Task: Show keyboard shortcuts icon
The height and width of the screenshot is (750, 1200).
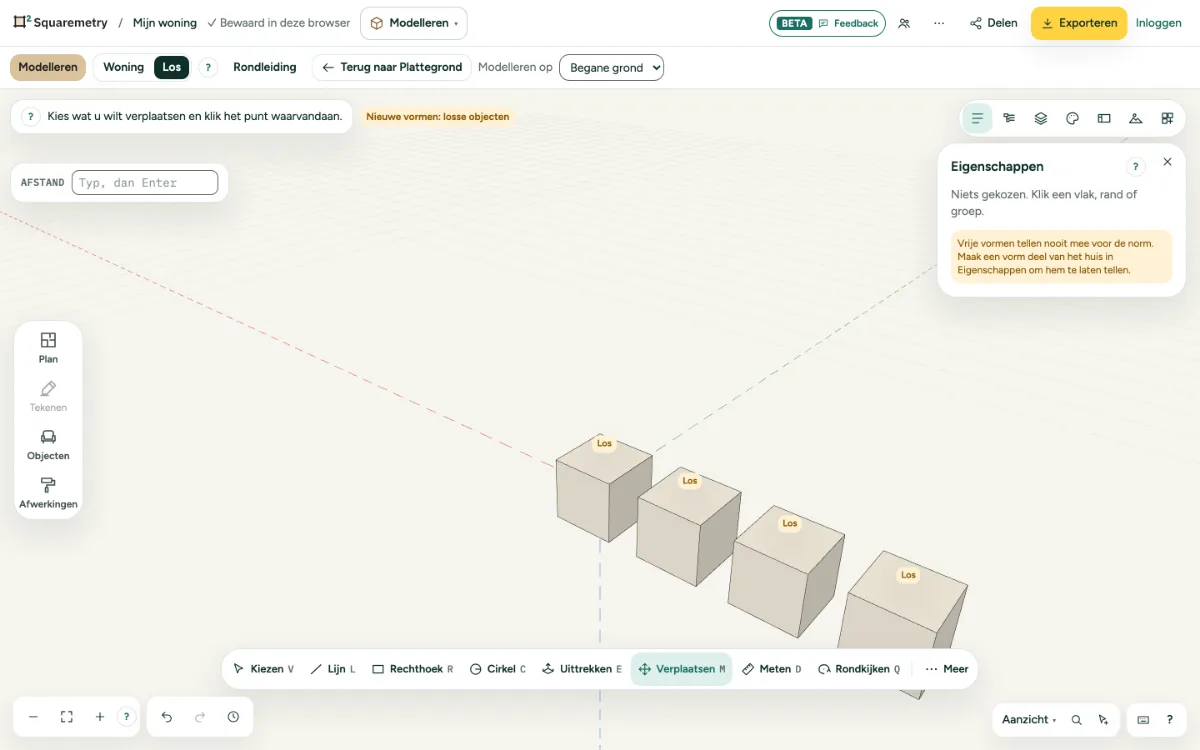Action: pos(1143,720)
